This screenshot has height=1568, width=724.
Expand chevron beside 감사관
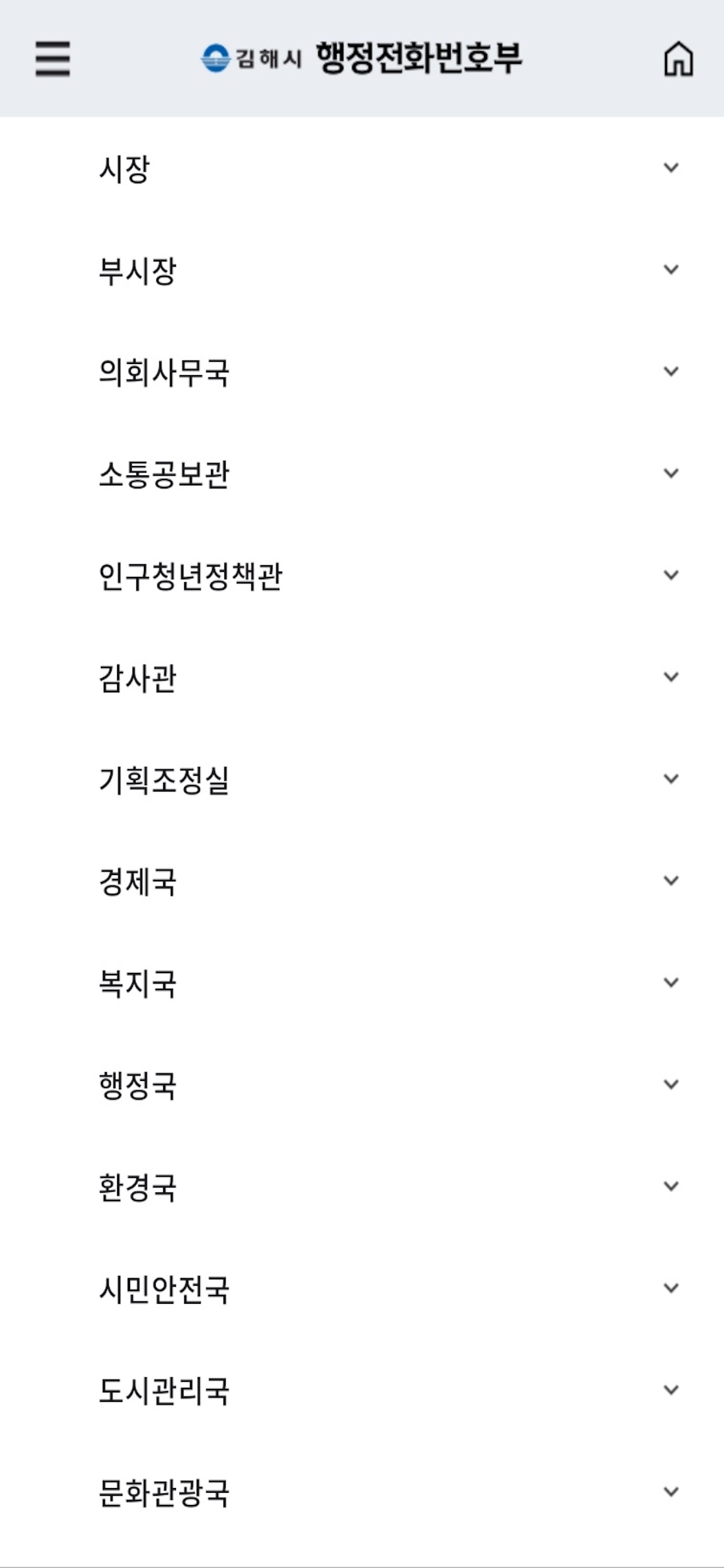coord(671,676)
